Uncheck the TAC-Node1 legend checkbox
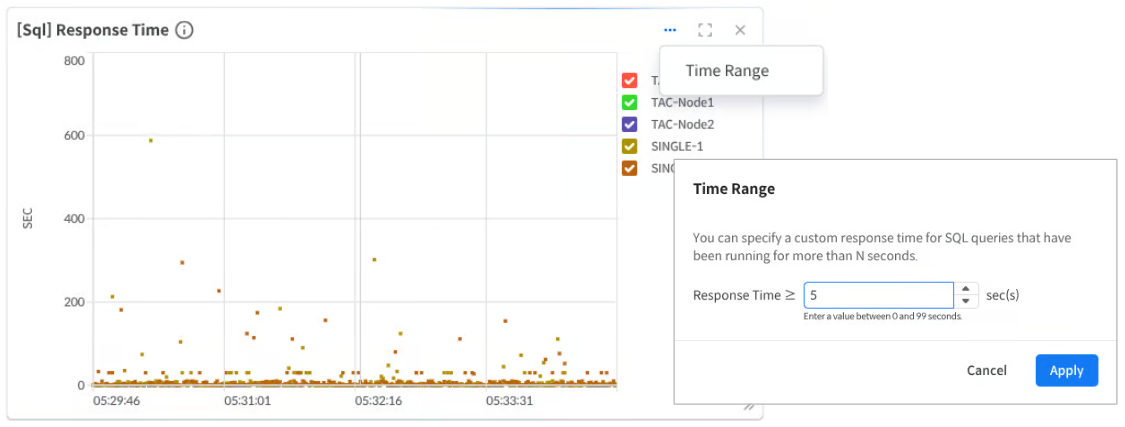The width and height of the screenshot is (1125, 427). [630, 103]
